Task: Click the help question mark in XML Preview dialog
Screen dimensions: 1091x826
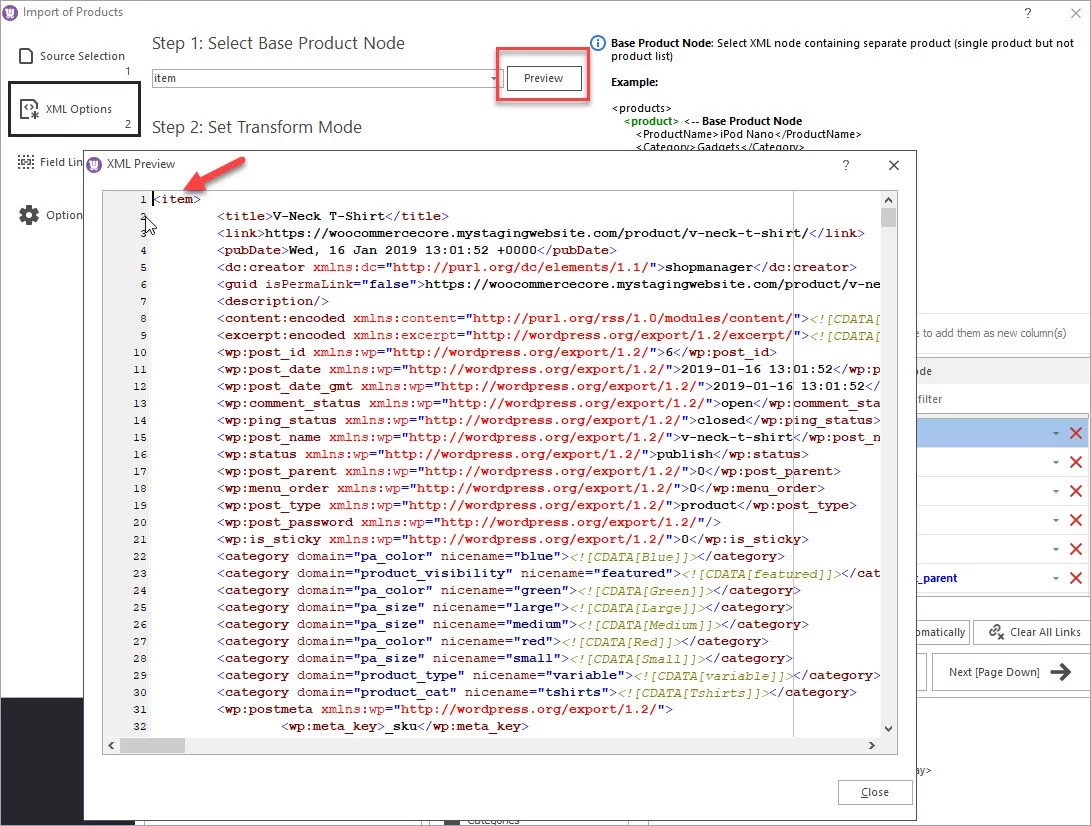Action: tap(845, 165)
